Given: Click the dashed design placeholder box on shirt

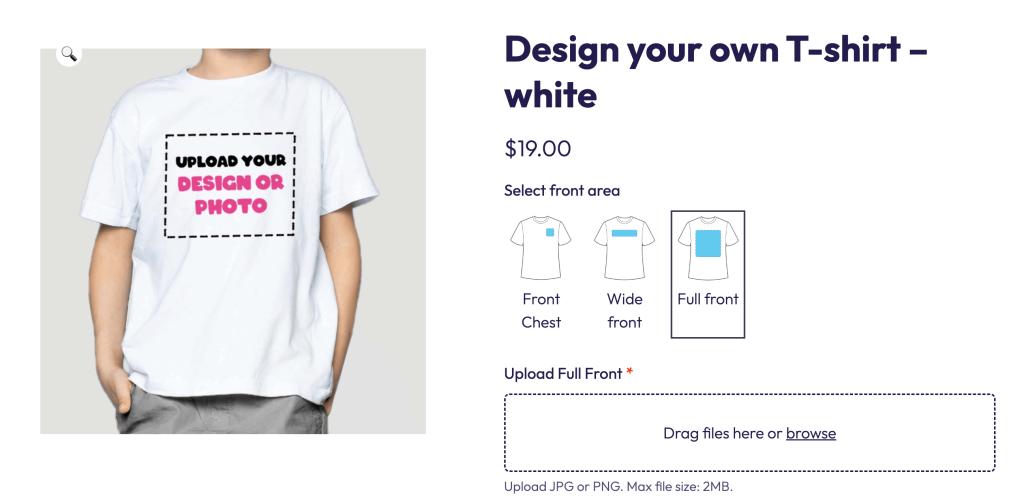Looking at the screenshot, I should (x=230, y=185).
